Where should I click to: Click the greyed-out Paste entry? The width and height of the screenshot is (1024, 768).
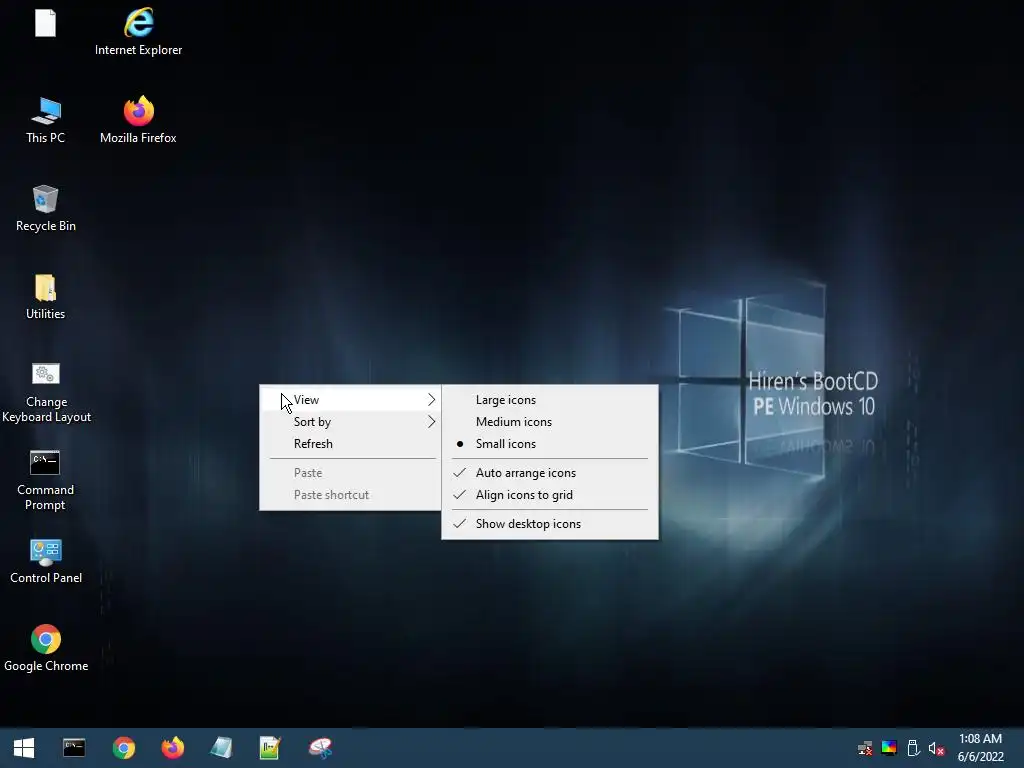coord(350,473)
